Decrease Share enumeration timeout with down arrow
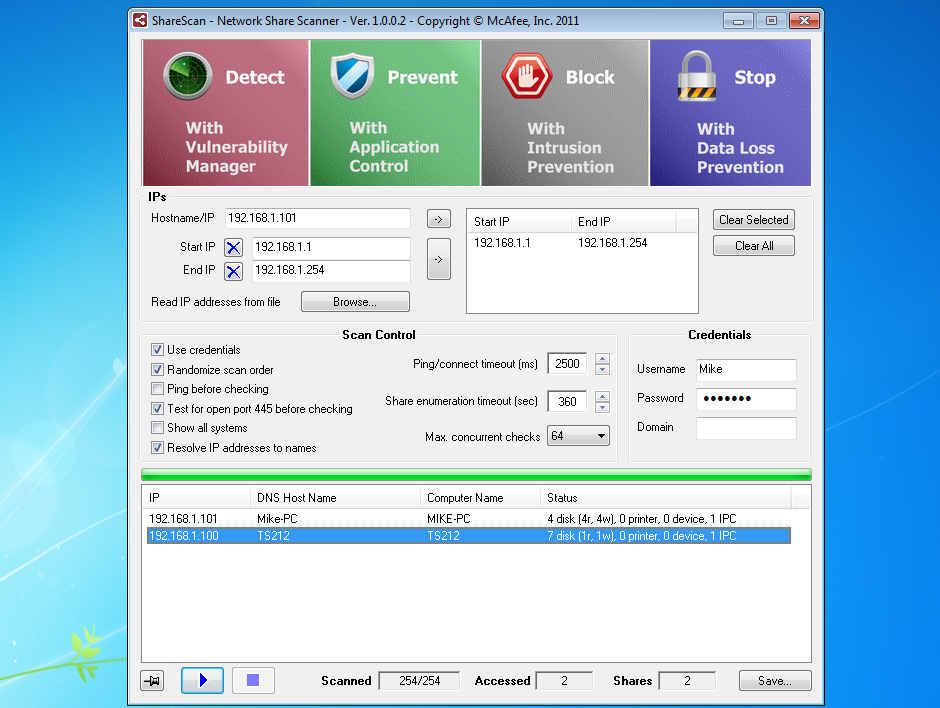940x708 pixels. pyautogui.click(x=602, y=407)
